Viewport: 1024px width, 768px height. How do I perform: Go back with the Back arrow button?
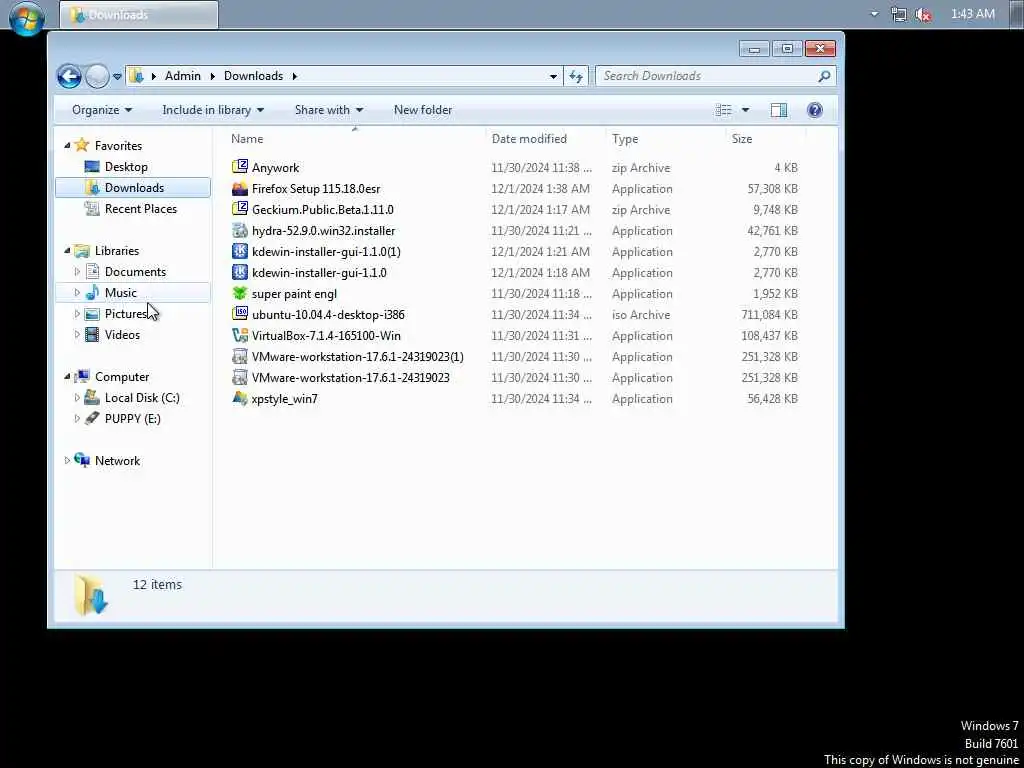(x=69, y=76)
